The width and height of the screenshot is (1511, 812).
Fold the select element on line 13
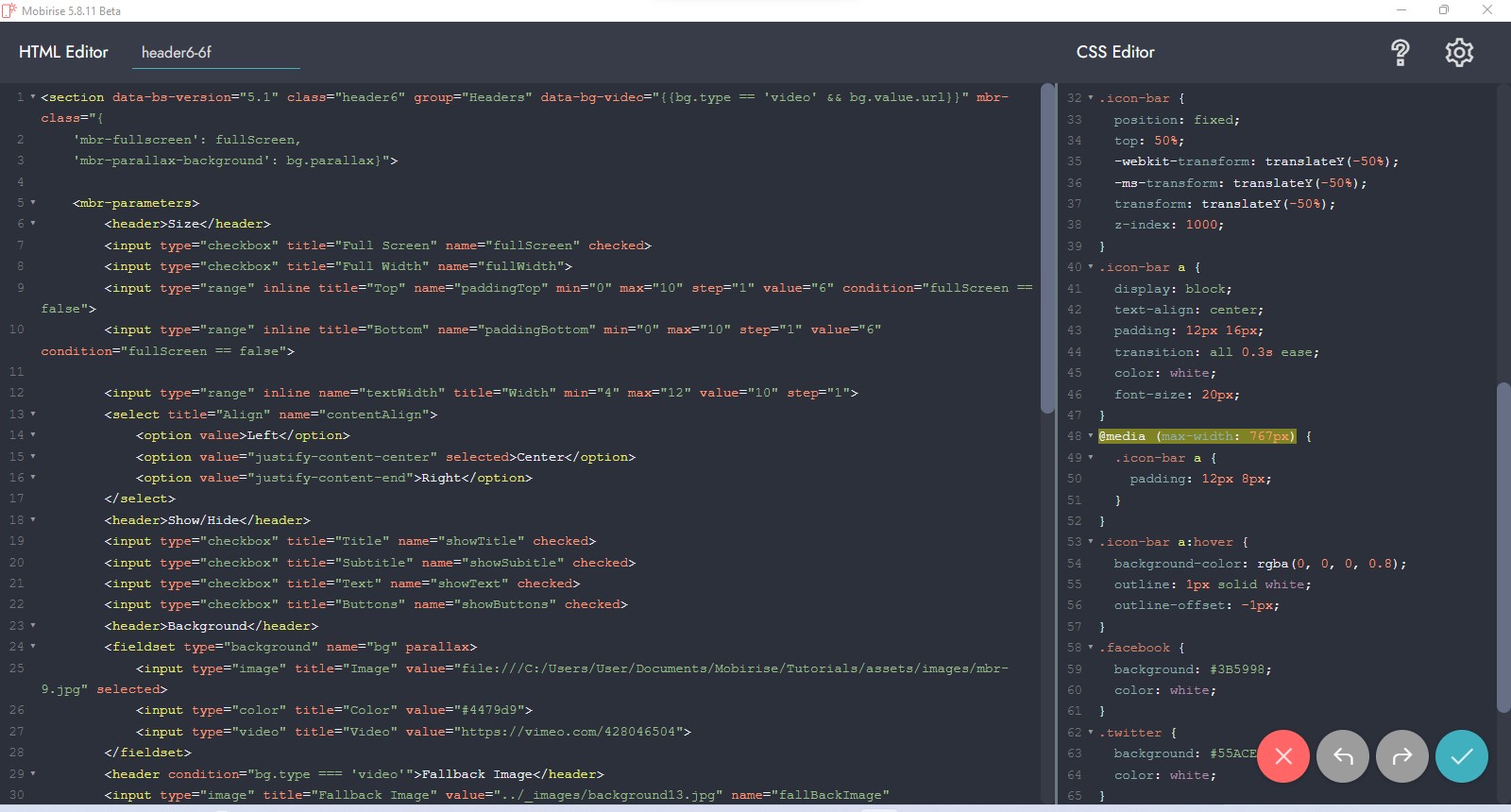33,414
